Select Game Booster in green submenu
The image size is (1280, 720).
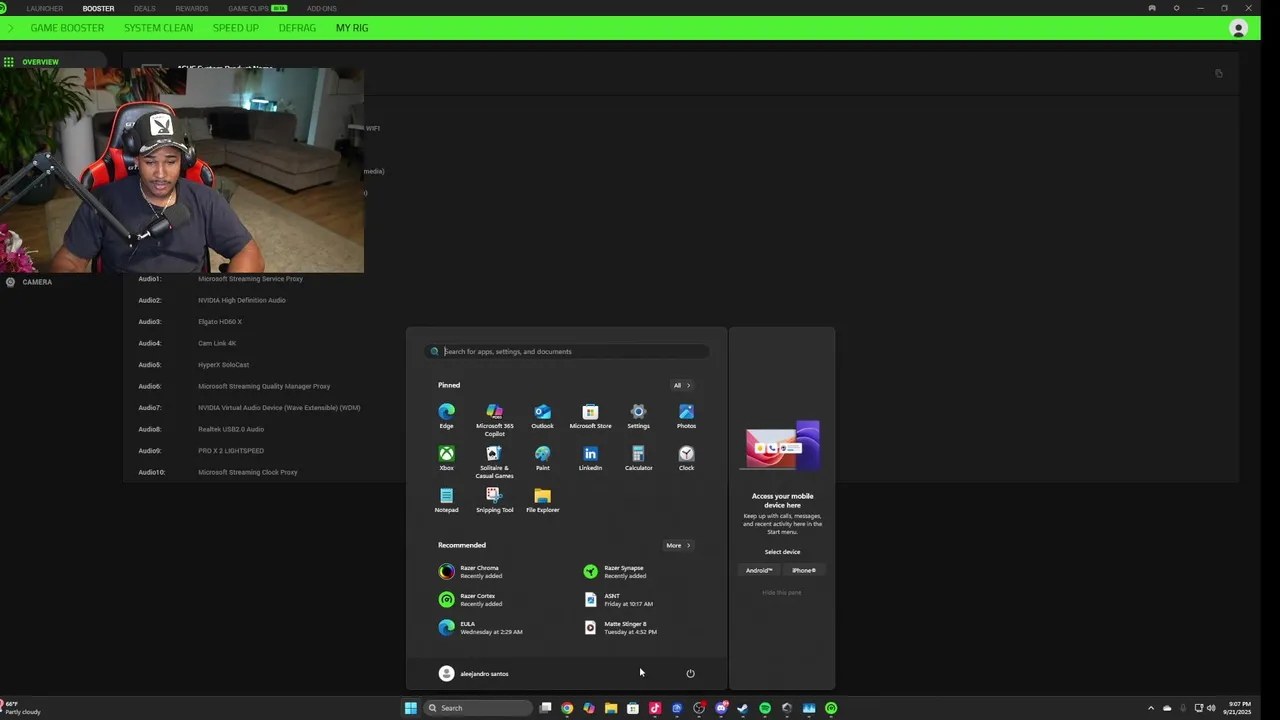pyautogui.click(x=67, y=28)
